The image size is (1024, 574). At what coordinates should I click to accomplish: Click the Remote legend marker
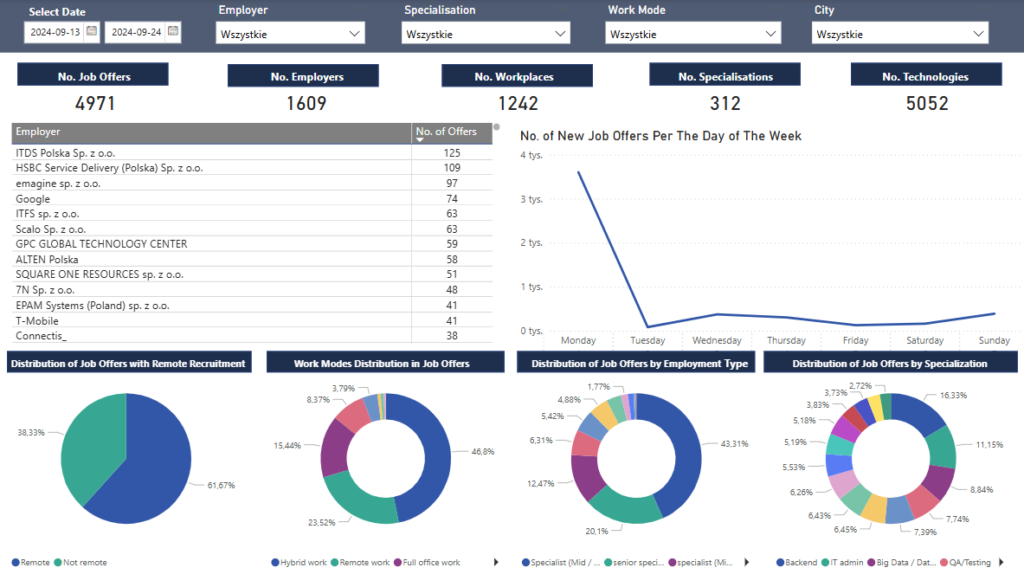tap(14, 563)
